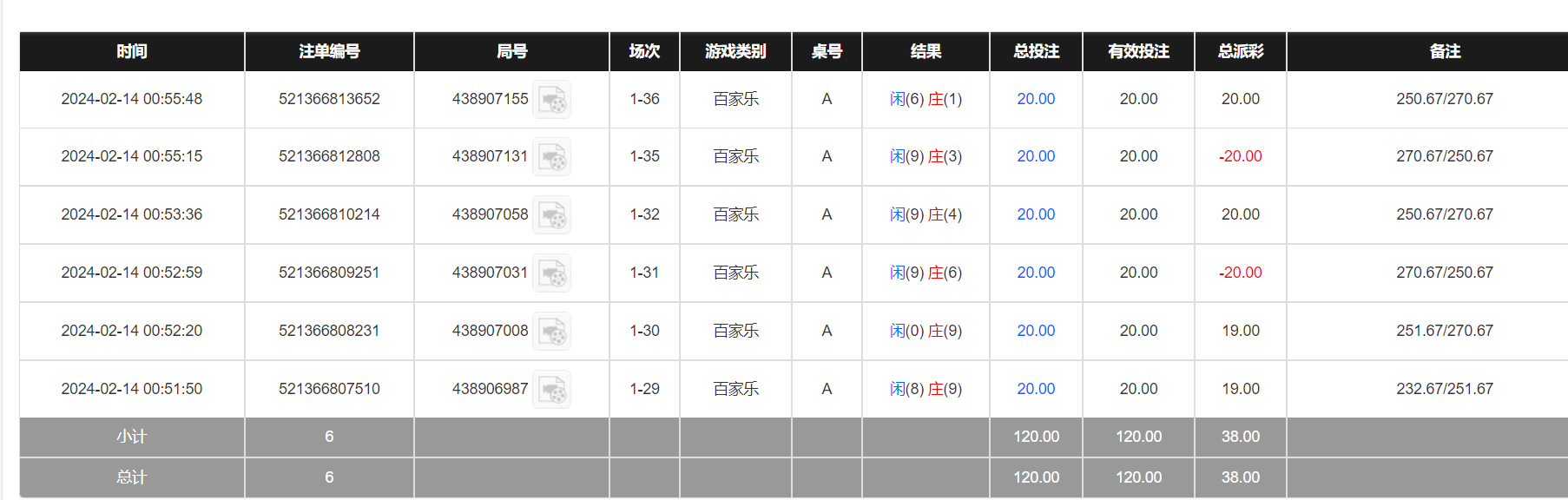Click the blue 20.00 total bet for 1-36
This screenshot has height=500, width=1568.
tap(1036, 99)
